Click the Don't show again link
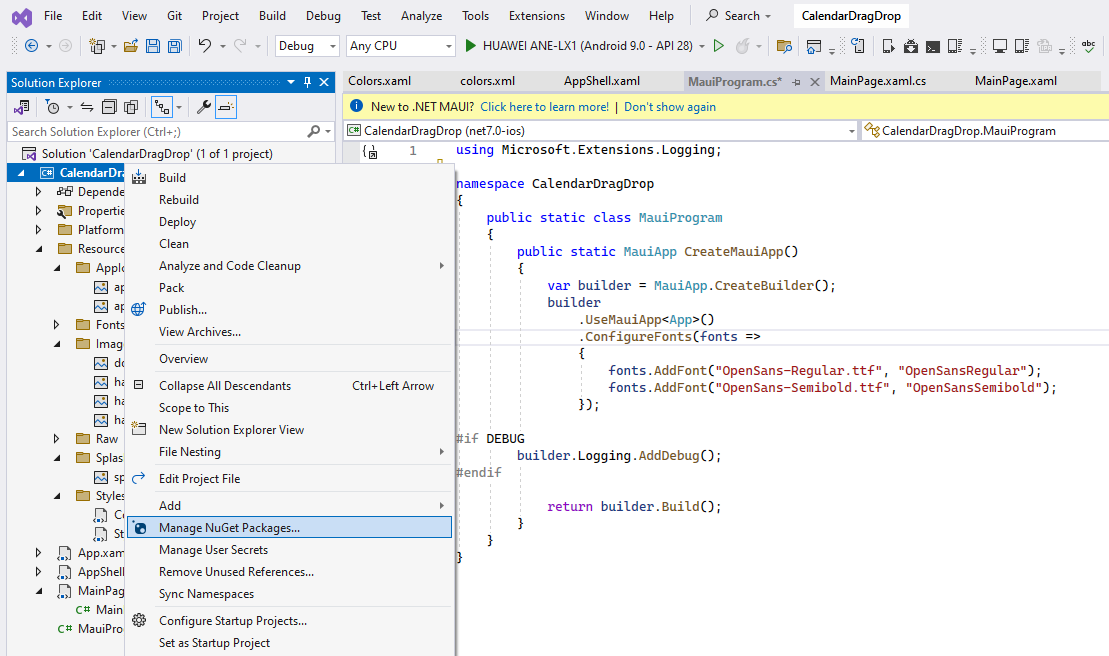The image size is (1109, 656). click(669, 107)
